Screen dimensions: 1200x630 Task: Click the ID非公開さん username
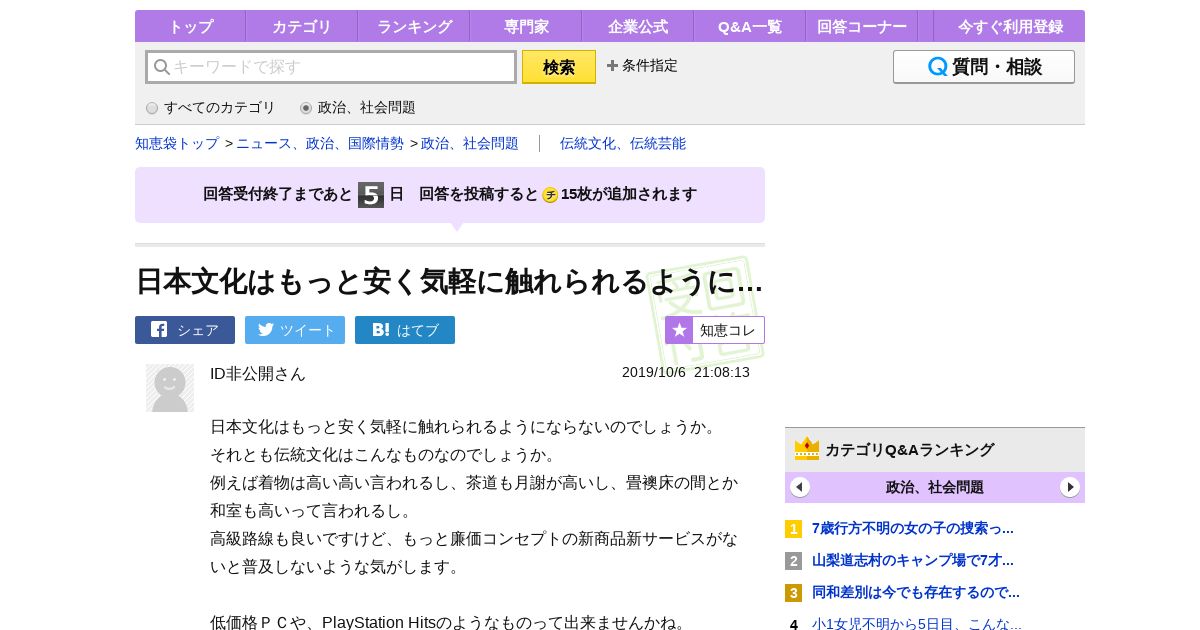[258, 373]
